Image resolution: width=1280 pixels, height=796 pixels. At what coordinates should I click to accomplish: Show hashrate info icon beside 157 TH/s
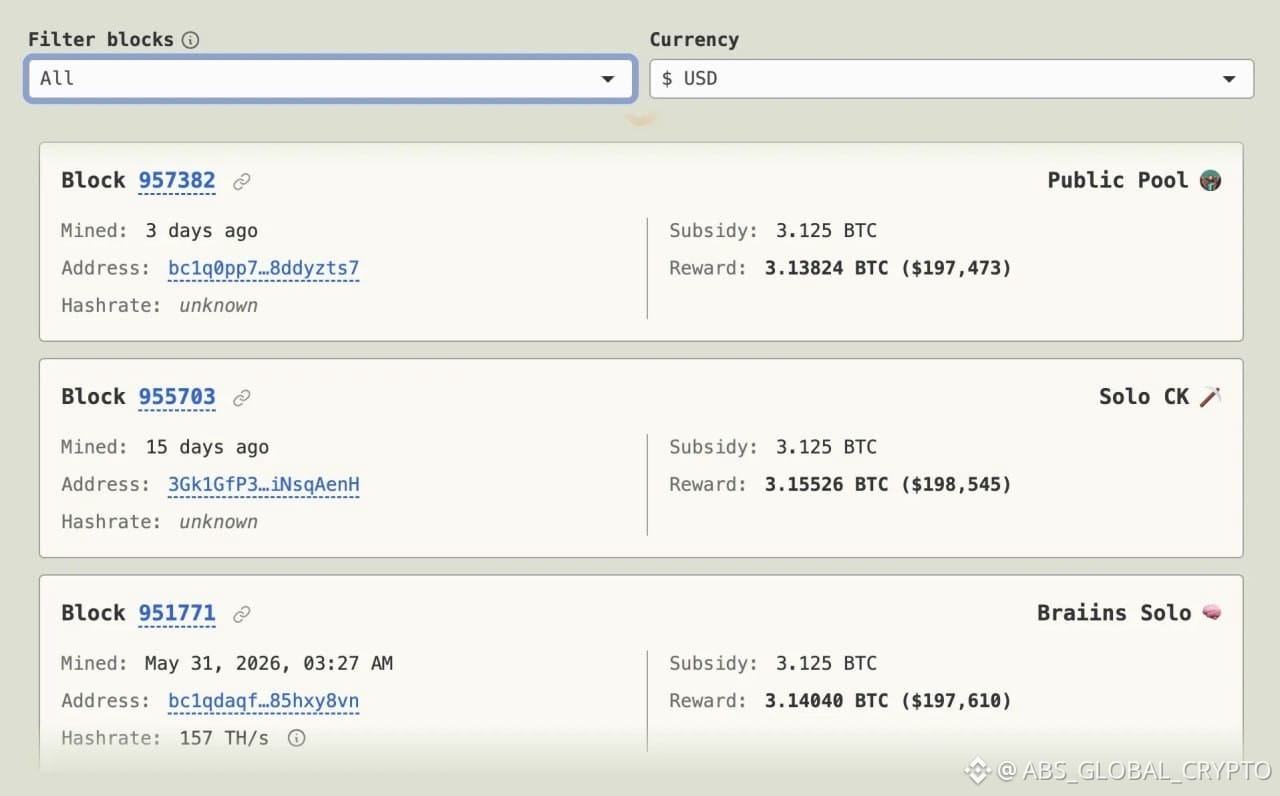pyautogui.click(x=296, y=738)
